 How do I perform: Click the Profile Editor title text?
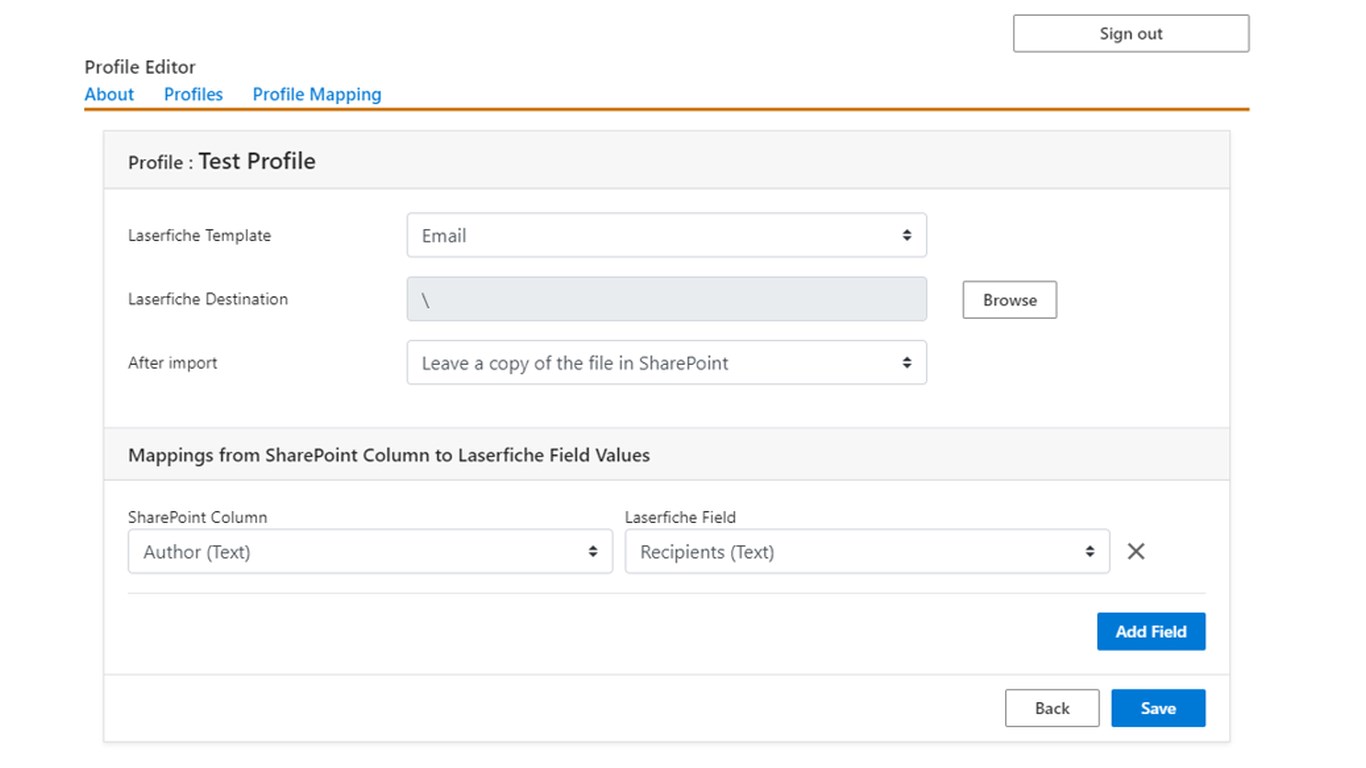pyautogui.click(x=139, y=67)
